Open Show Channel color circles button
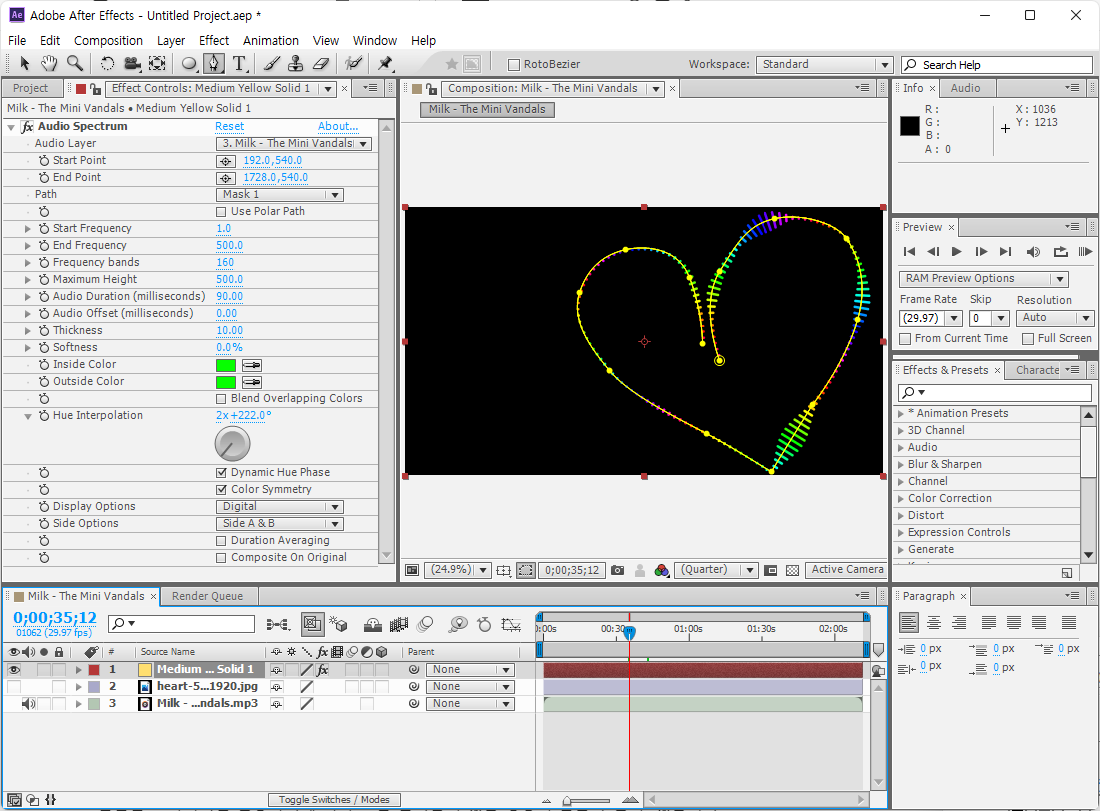This screenshot has height=811, width=1100. click(661, 570)
